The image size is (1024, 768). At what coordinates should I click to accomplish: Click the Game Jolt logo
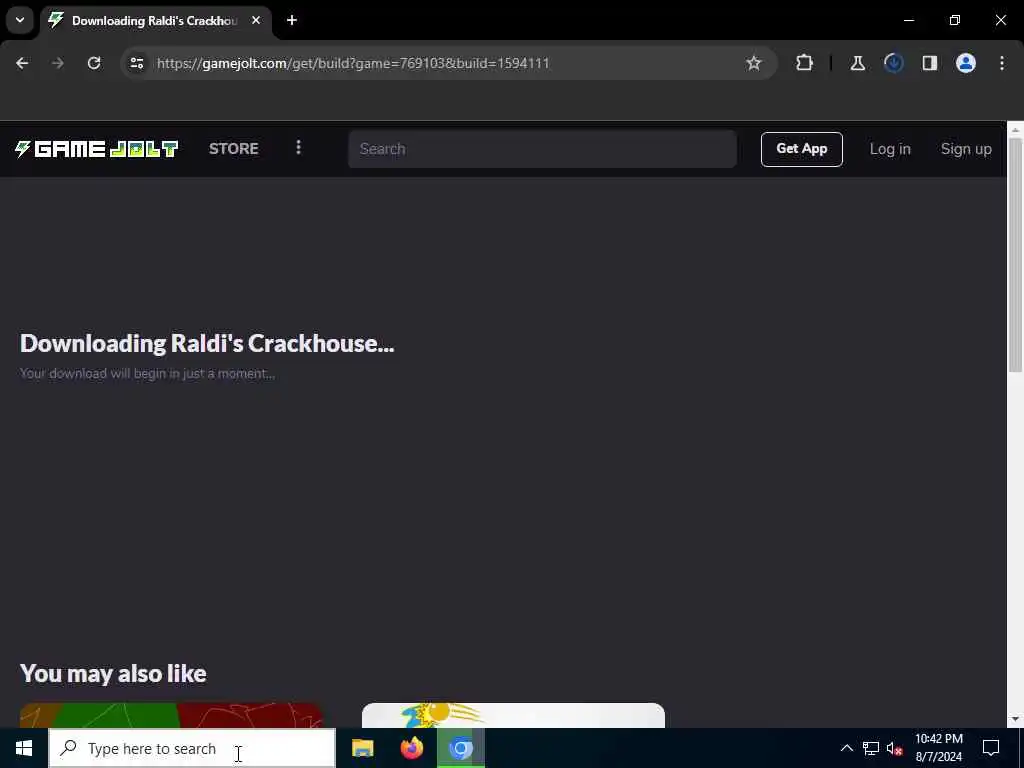pos(97,149)
